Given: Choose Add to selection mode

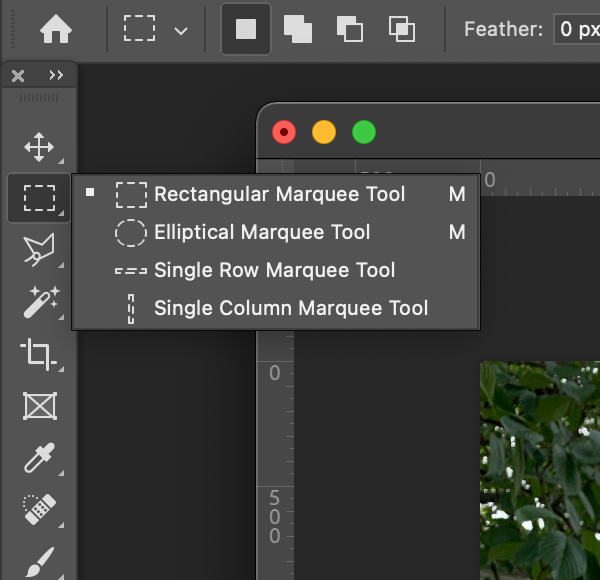Looking at the screenshot, I should coord(298,29).
